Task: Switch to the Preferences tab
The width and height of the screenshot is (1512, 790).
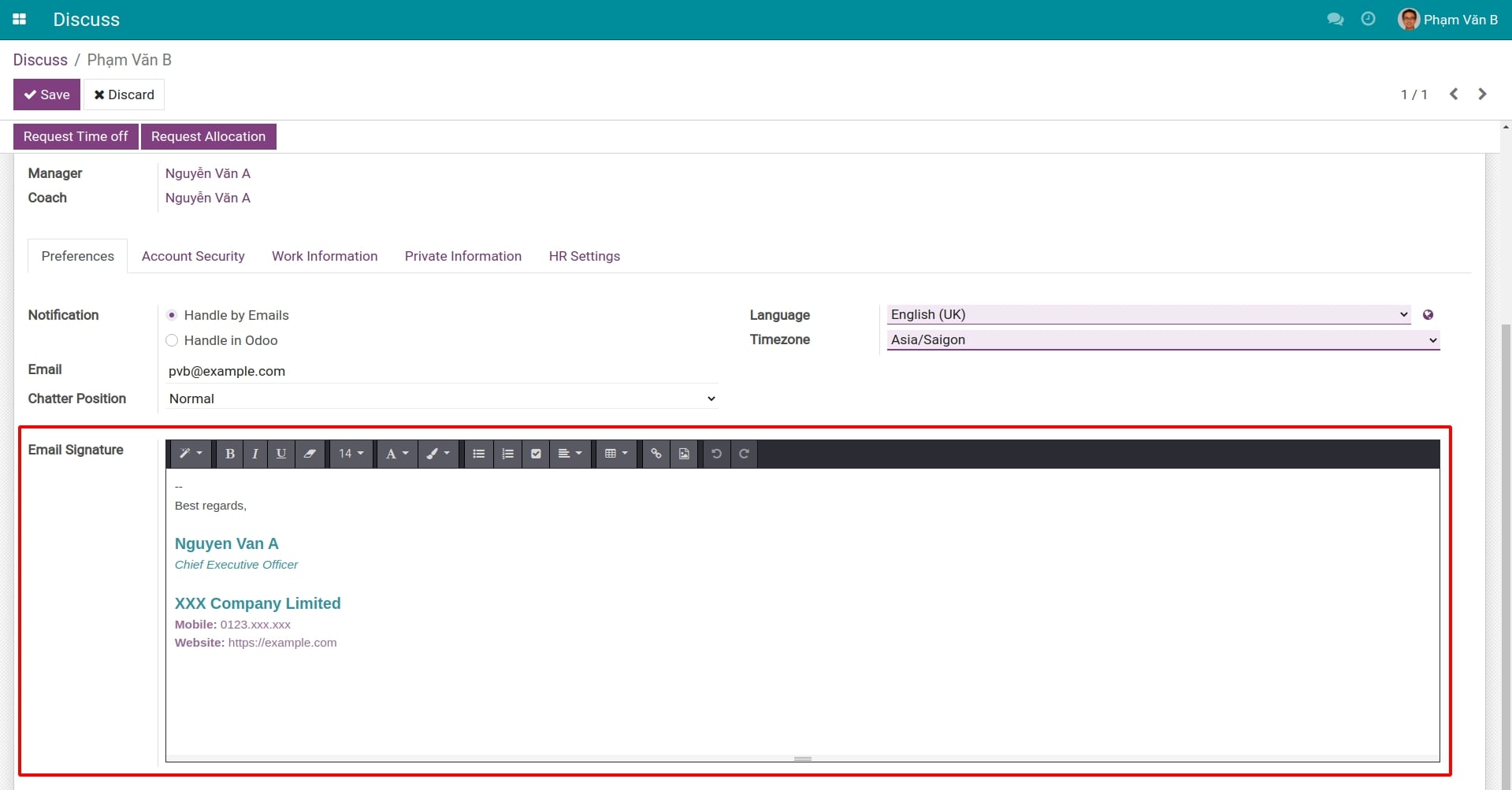Action: (x=78, y=256)
